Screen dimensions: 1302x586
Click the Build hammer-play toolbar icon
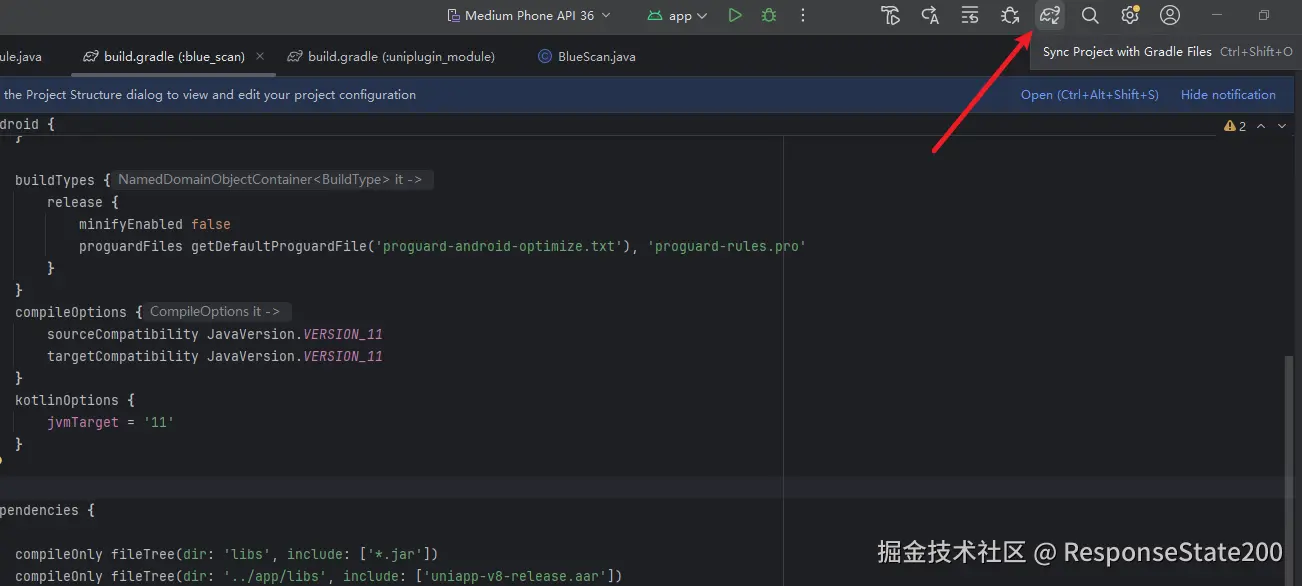click(x=890, y=16)
